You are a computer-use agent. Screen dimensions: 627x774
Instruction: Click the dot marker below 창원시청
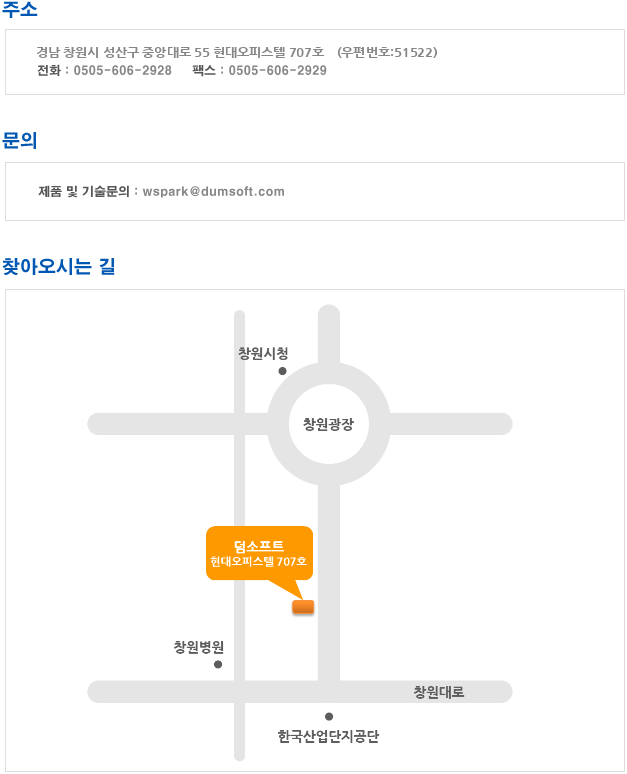[282, 371]
